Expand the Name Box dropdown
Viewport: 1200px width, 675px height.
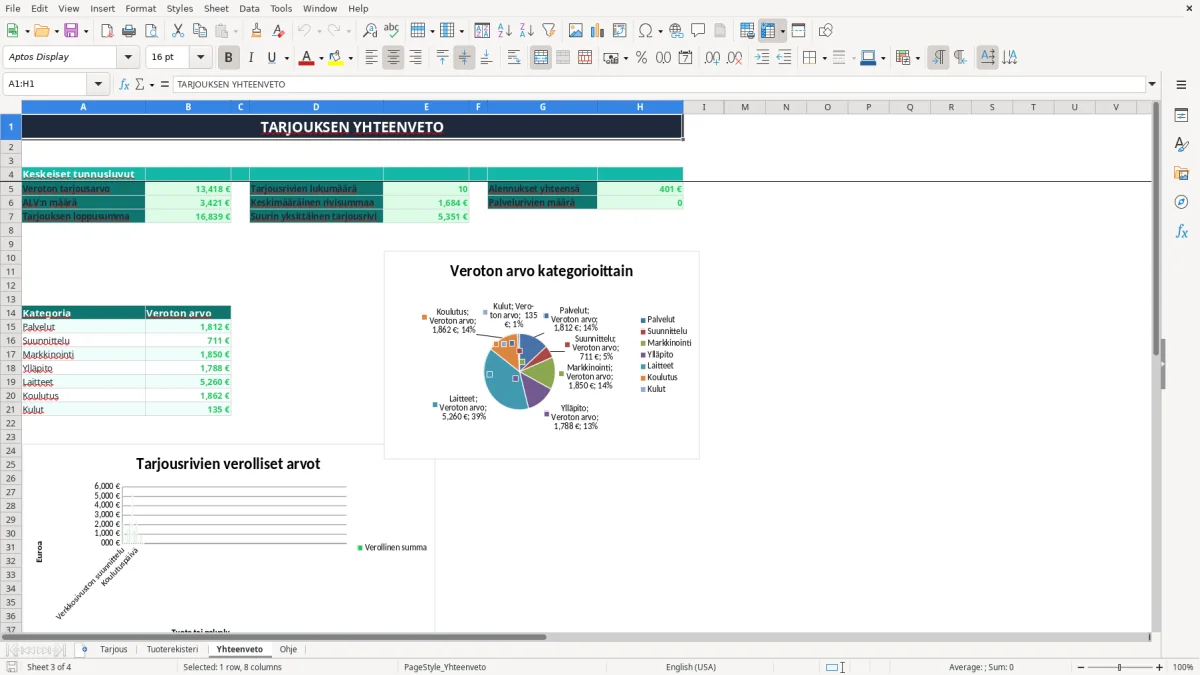coord(98,84)
